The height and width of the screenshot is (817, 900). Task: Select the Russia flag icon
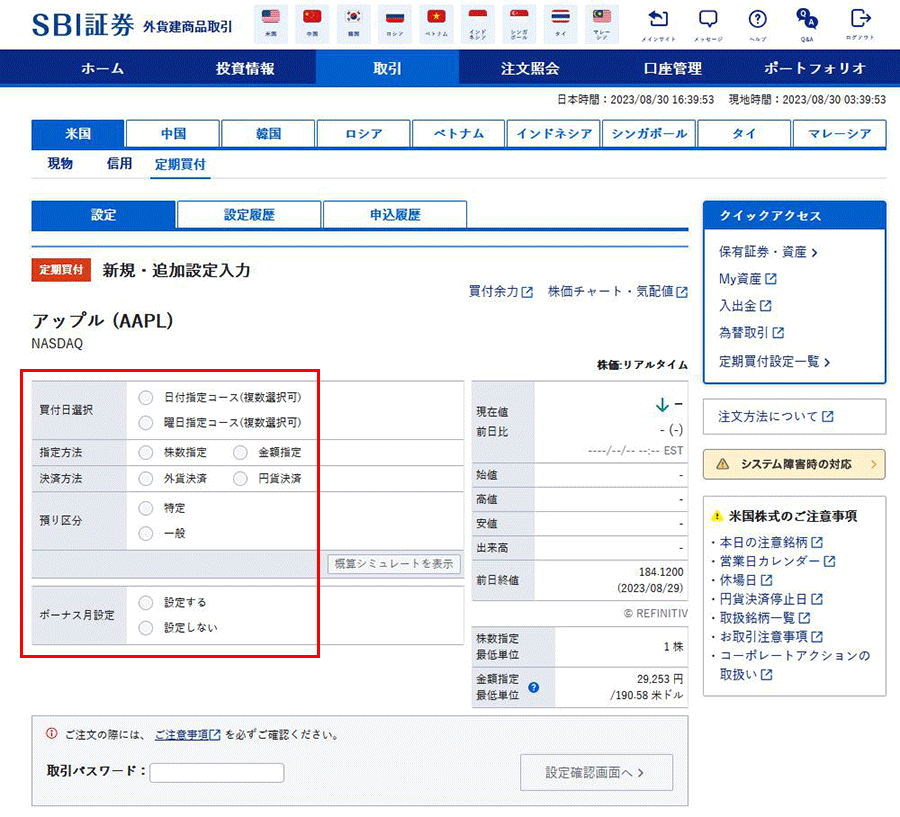(x=395, y=23)
